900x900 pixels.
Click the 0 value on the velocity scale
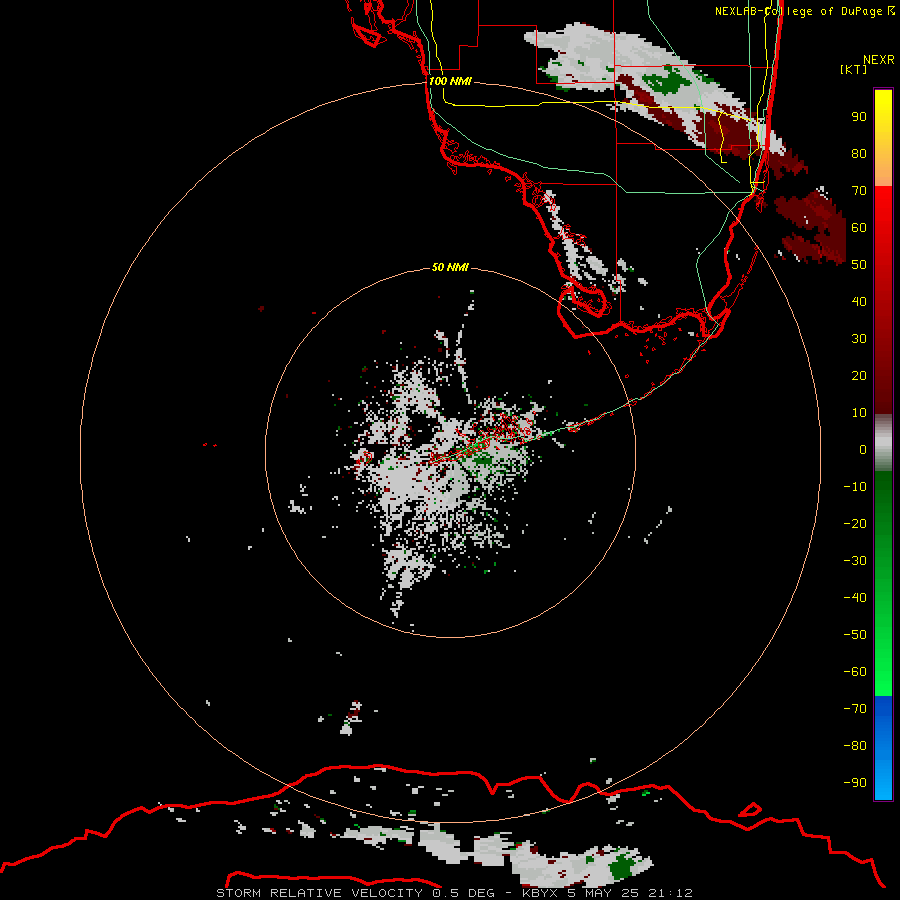[x=863, y=449]
